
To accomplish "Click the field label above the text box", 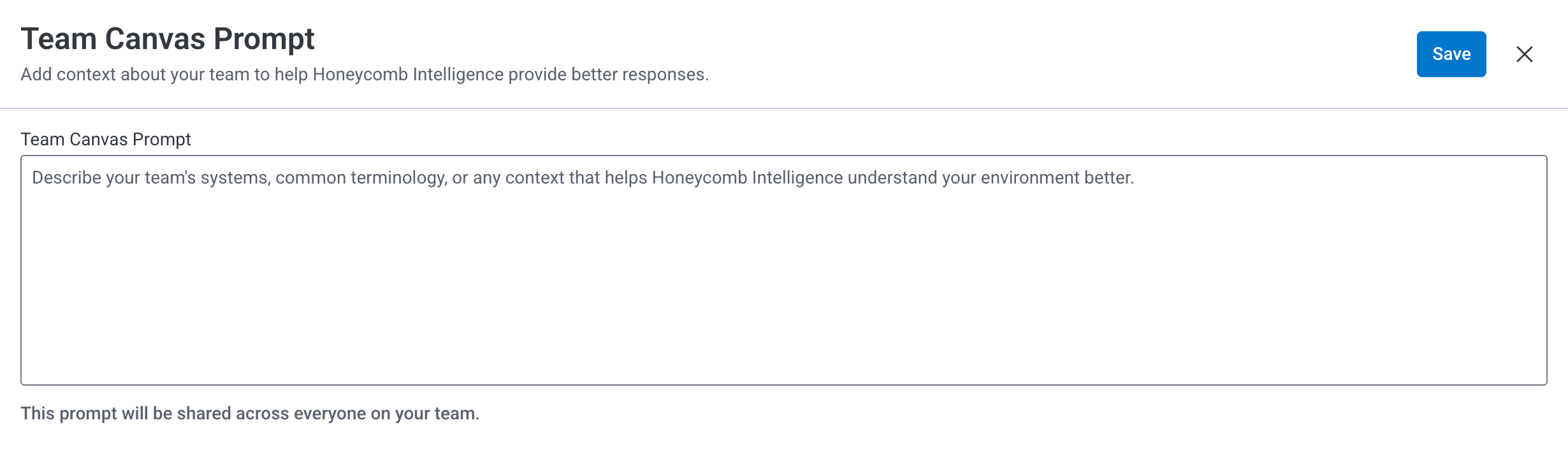I will tap(106, 139).
